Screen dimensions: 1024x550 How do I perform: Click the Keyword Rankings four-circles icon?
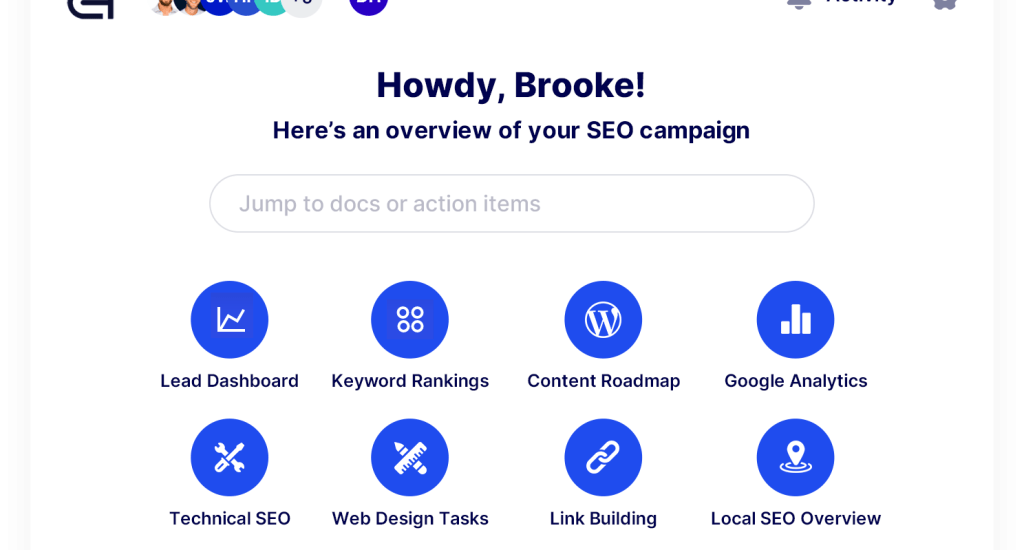click(x=410, y=320)
